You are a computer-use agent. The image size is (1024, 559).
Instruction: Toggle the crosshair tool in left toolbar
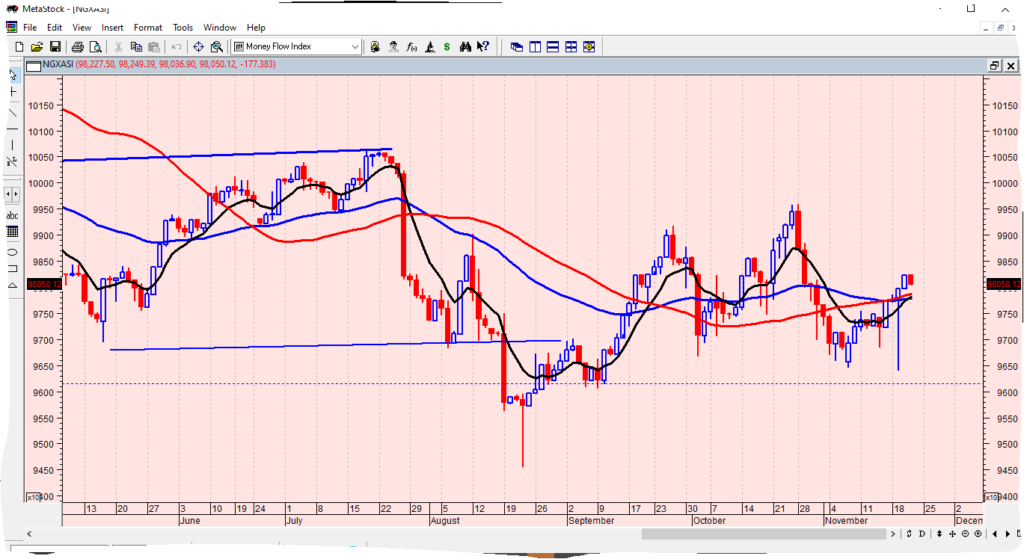click(13, 92)
